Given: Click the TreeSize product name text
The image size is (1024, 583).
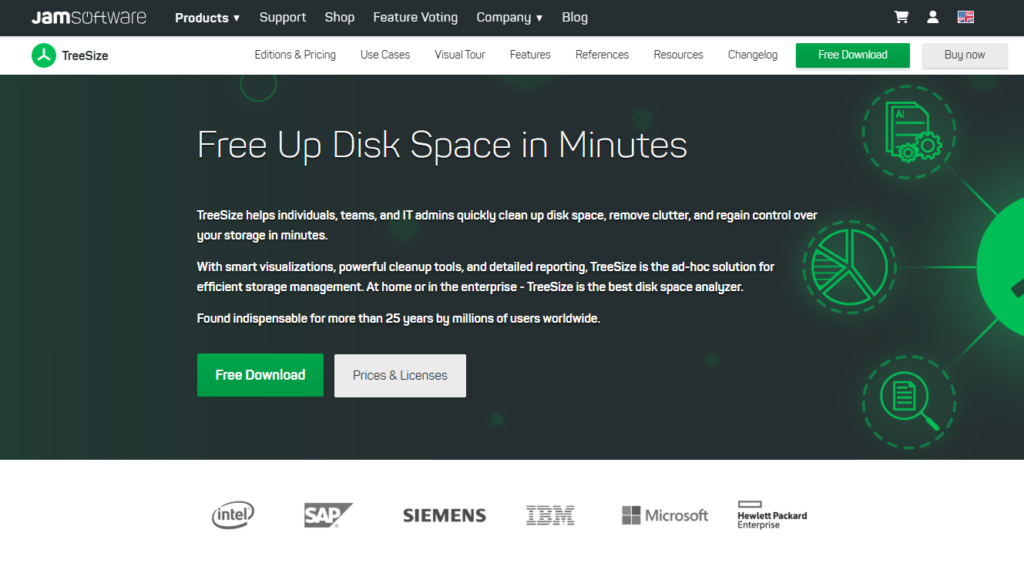Looking at the screenshot, I should [85, 55].
